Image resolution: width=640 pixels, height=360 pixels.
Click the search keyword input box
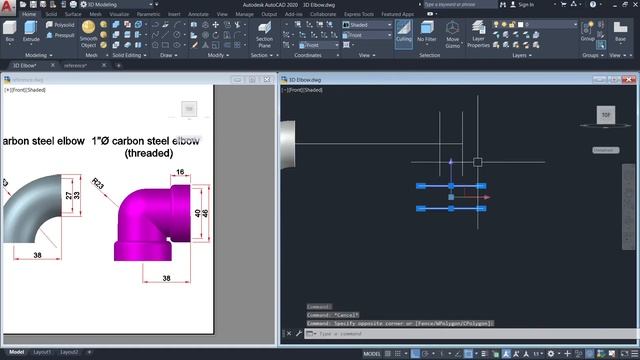460,4
